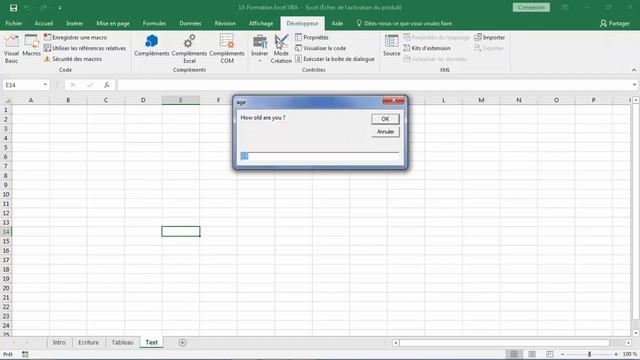Click Annuler in the age dialog
The height and width of the screenshot is (360, 640).
[385, 132]
